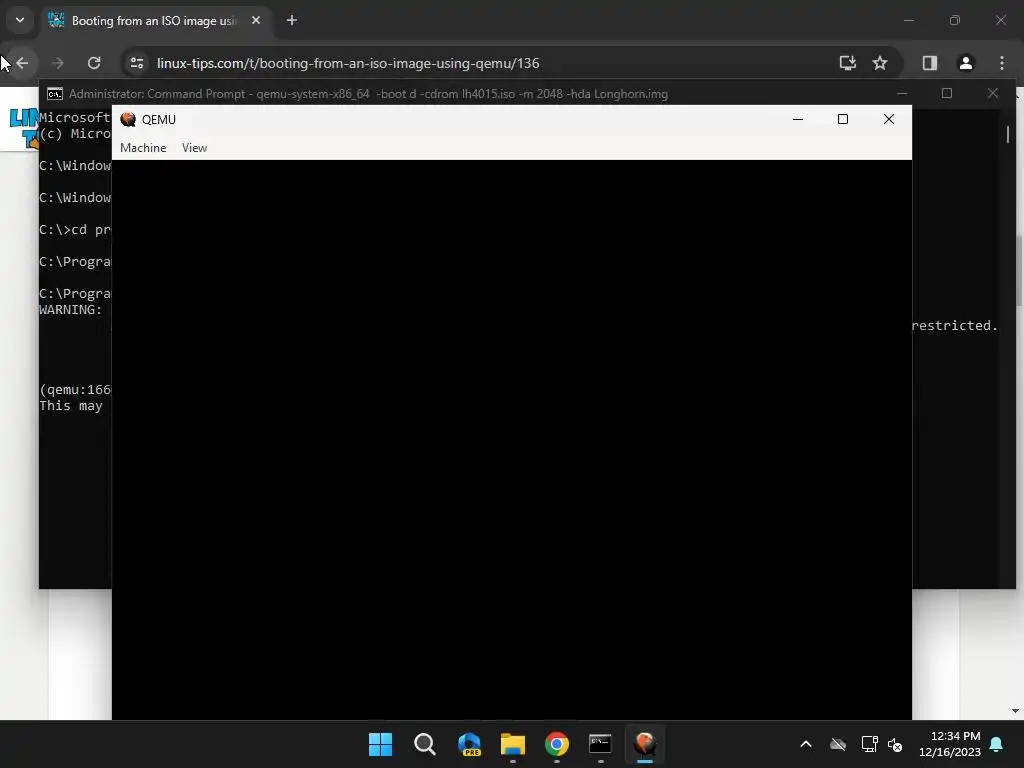
Task: Click the "C:\>cd pr" line in Command Prompt
Action: tap(75, 230)
